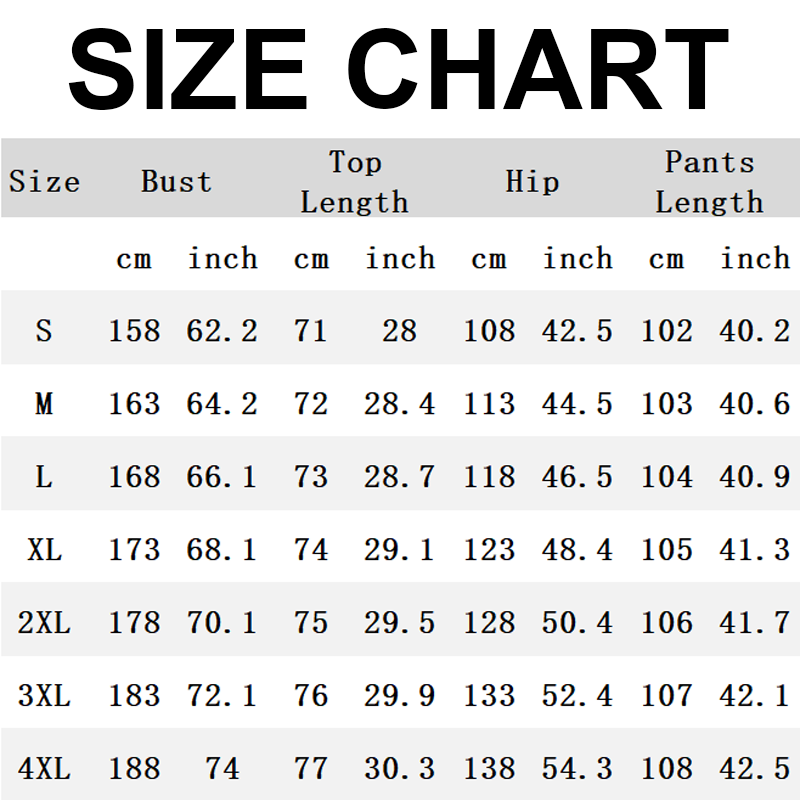Select the 2XL size row label

(44, 622)
